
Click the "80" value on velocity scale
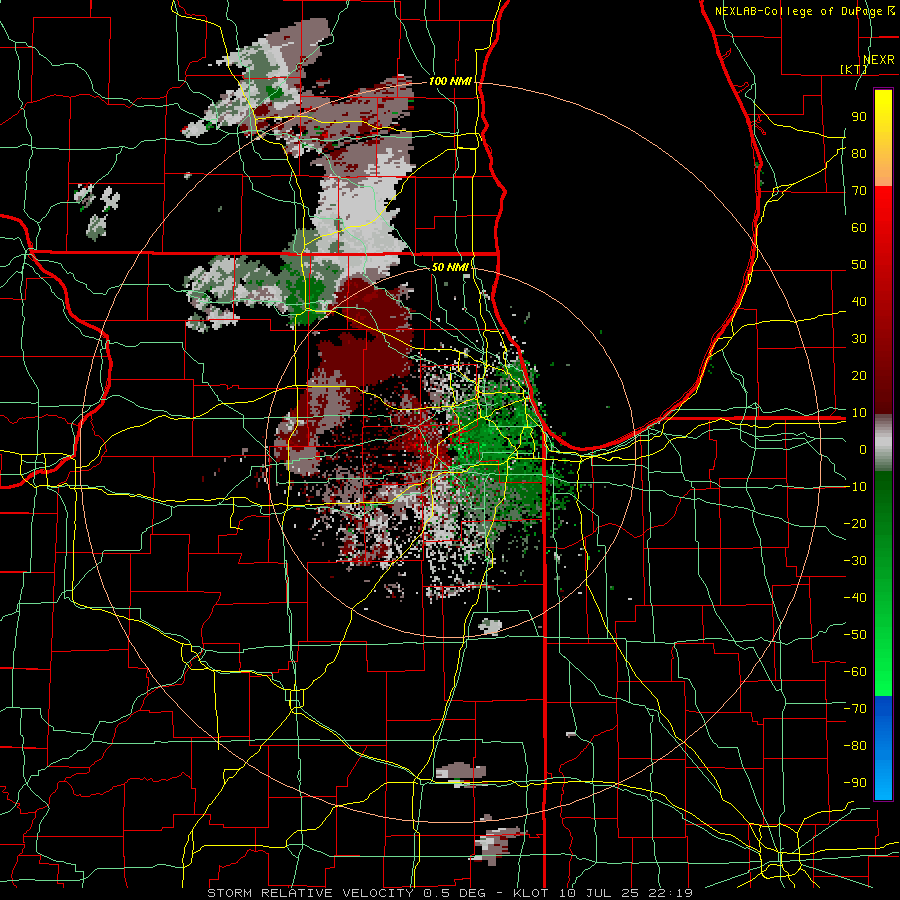859,153
